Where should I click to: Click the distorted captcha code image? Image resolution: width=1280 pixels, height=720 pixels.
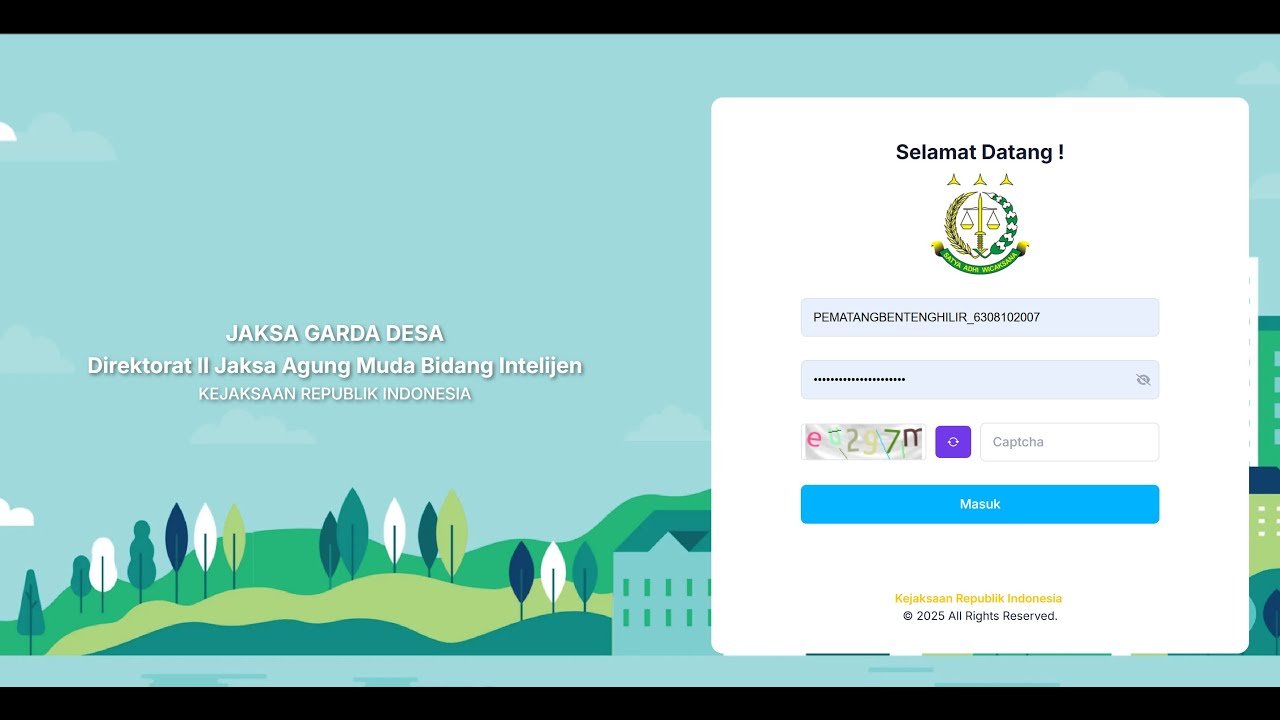[x=863, y=442]
